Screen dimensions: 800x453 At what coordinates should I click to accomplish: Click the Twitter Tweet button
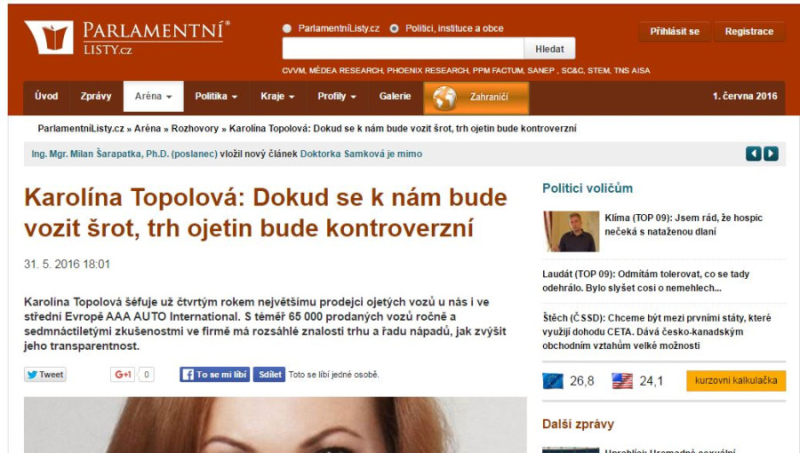point(45,374)
